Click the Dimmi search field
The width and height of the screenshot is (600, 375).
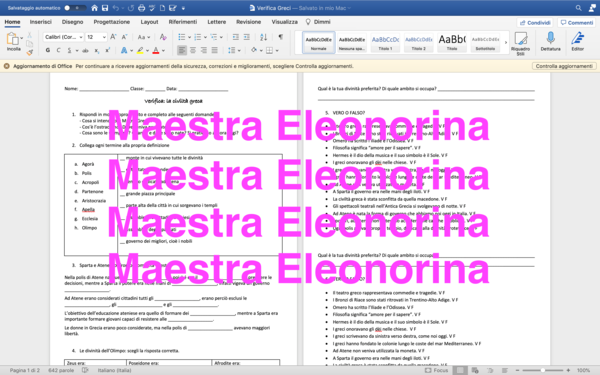(x=318, y=22)
